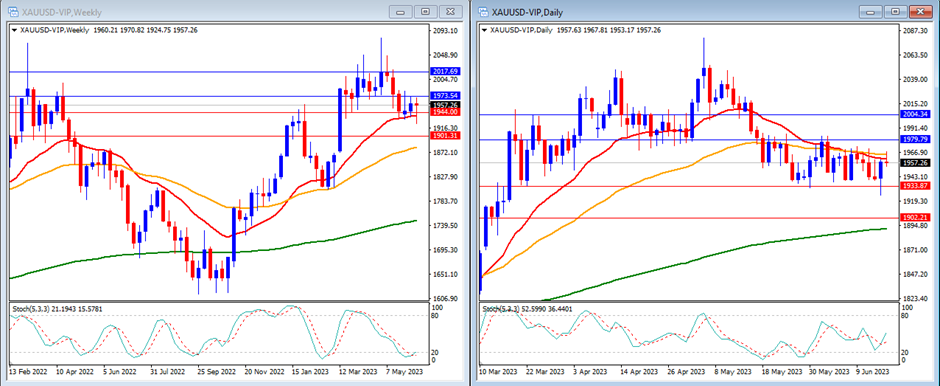Click the 1606.90 price axis value
The width and height of the screenshot is (940, 386).
click(x=445, y=298)
